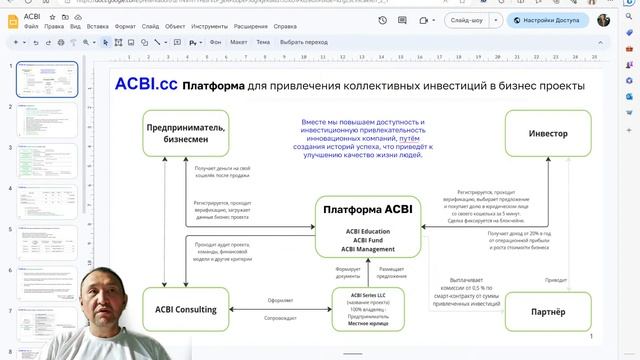Select slide 3 thumbnail in the filmstrip
The image size is (640, 360).
tap(47, 161)
